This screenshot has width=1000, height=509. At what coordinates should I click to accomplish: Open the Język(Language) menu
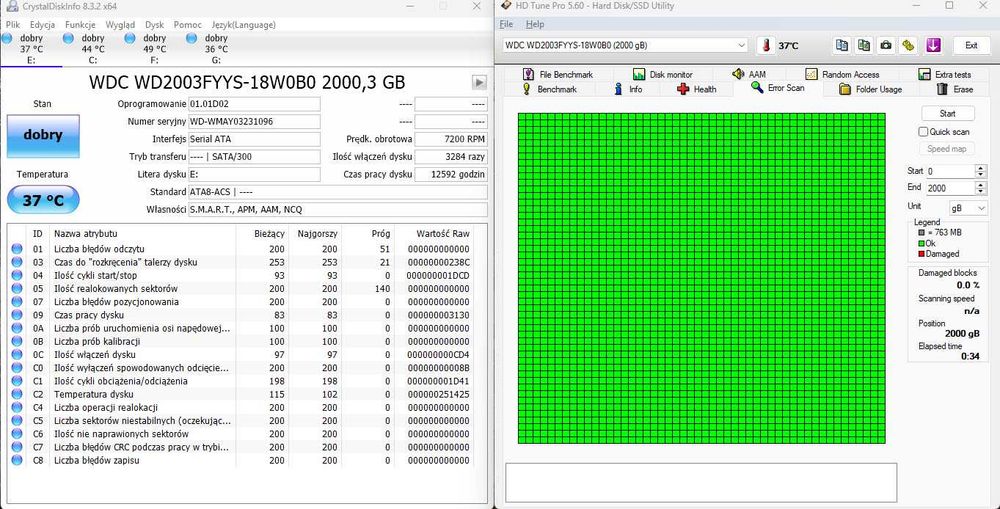[x=243, y=25]
